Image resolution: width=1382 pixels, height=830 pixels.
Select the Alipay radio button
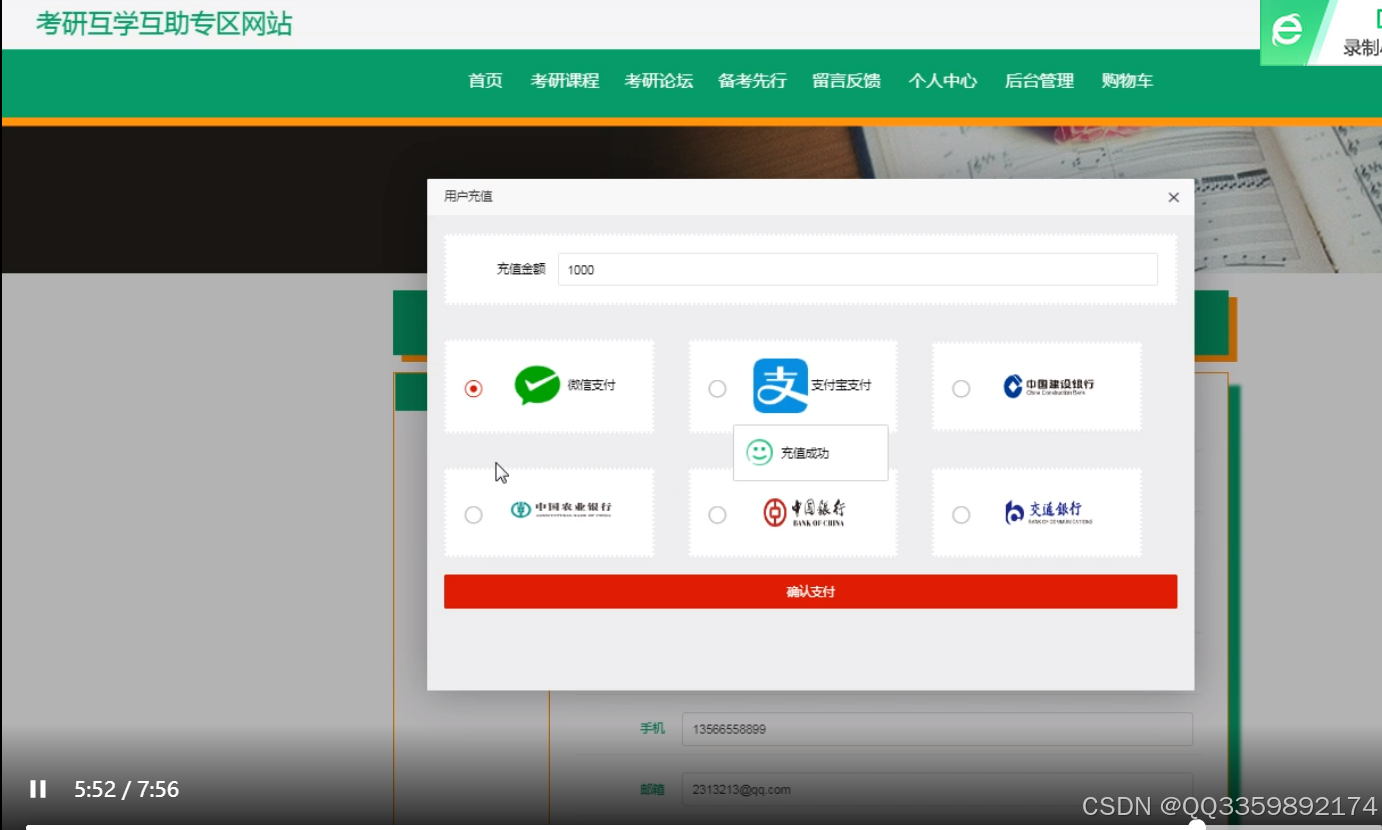click(717, 388)
